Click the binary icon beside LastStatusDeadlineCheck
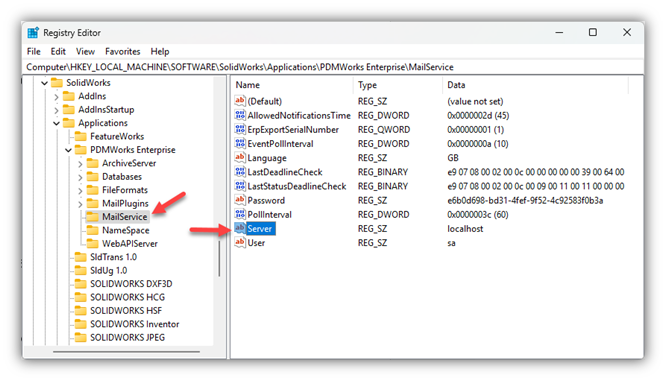 click(x=240, y=186)
